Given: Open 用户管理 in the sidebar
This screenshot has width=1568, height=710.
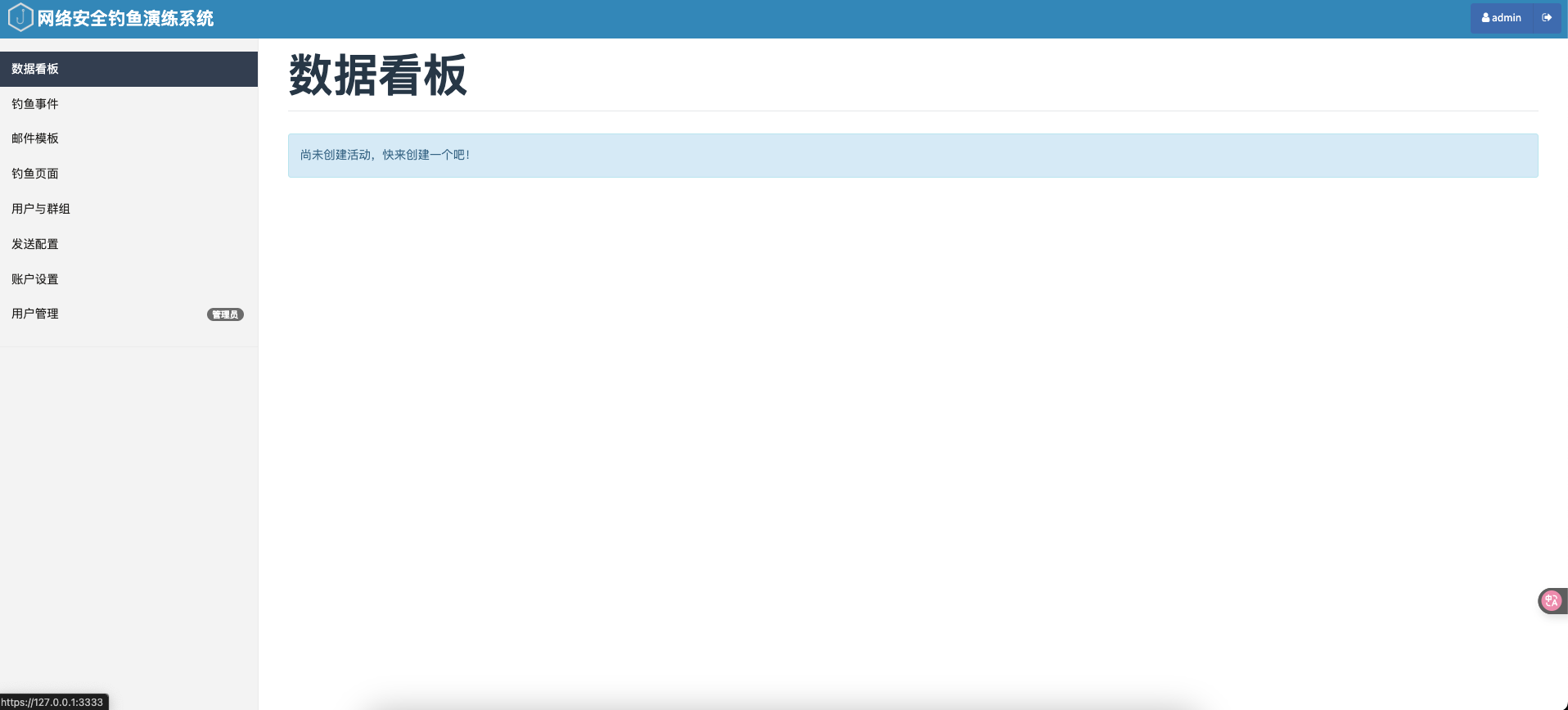Looking at the screenshot, I should [128, 314].
